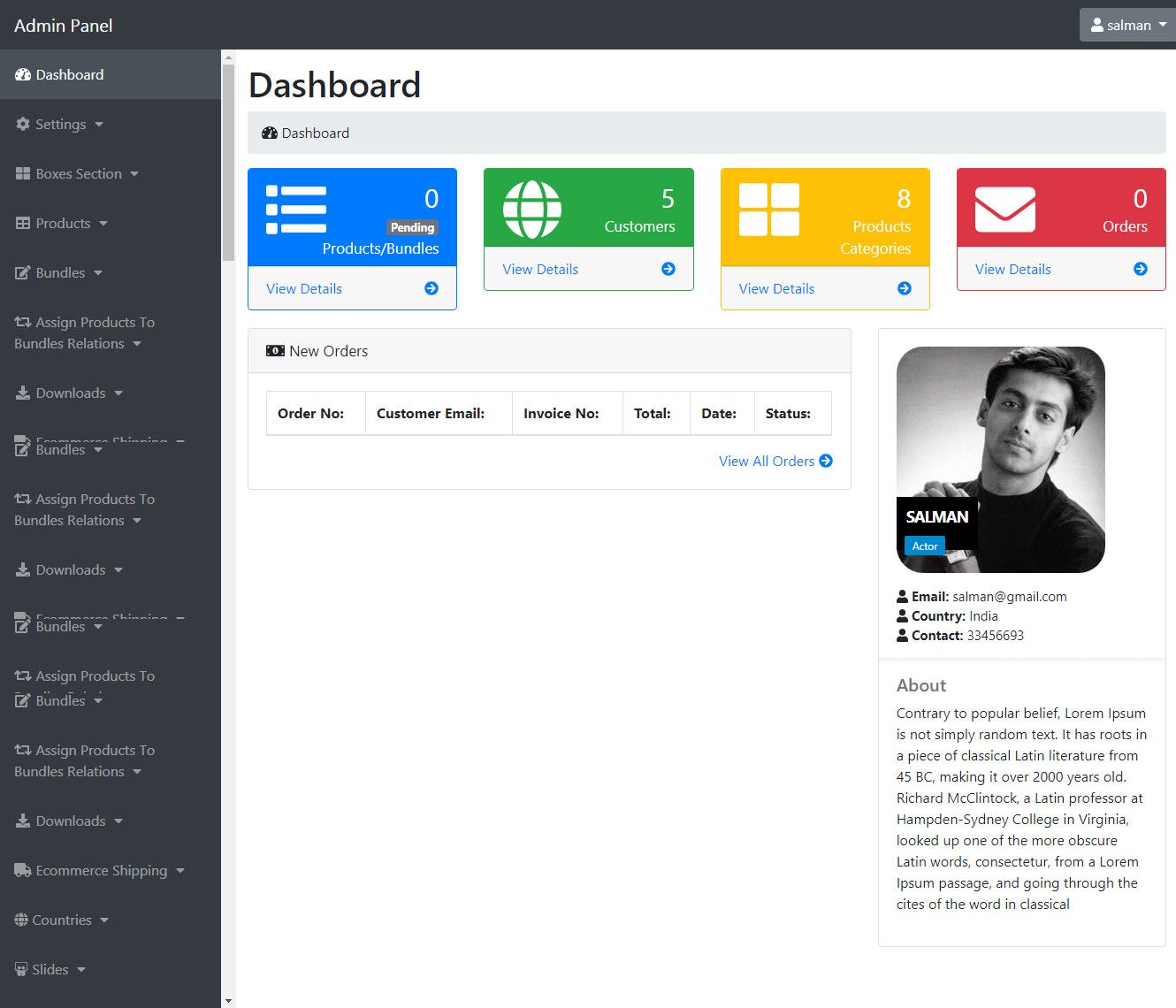Expand the Boxes Section menu

pos(78,174)
